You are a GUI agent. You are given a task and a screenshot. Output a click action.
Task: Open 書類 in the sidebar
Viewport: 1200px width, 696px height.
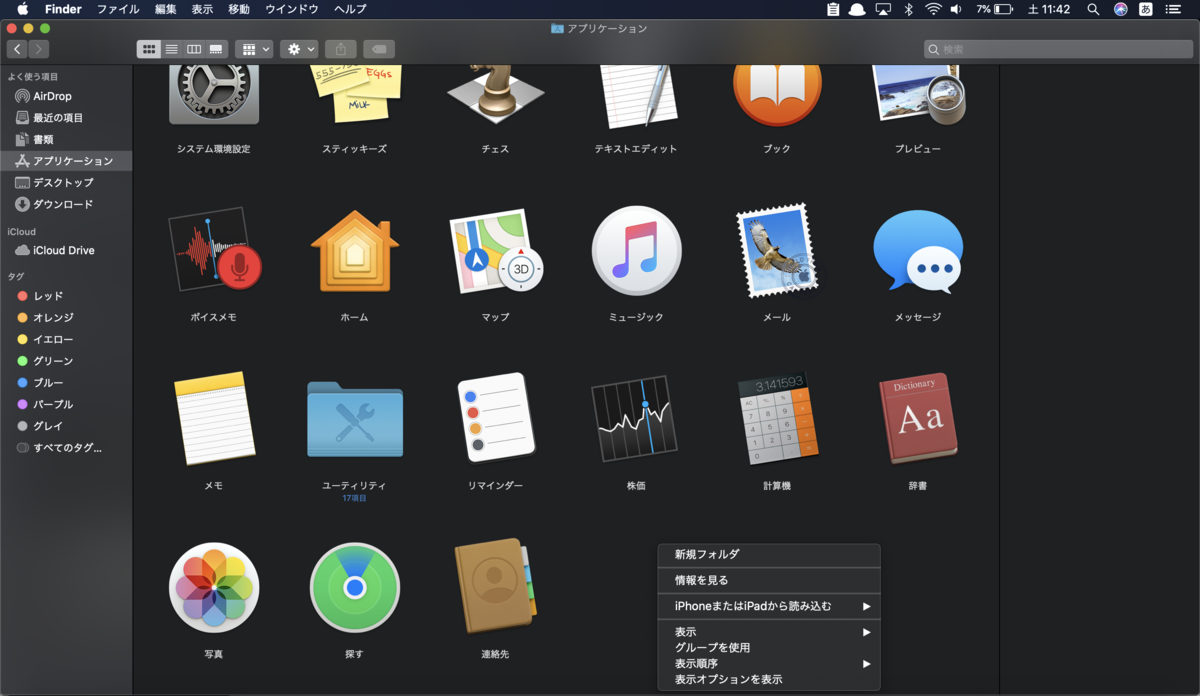tap(66, 139)
